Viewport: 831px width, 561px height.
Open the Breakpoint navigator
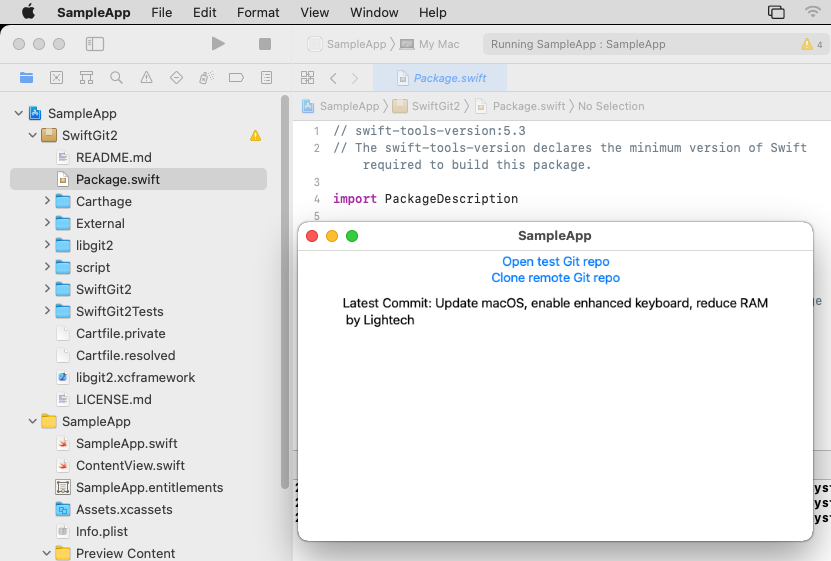pyautogui.click(x=236, y=78)
